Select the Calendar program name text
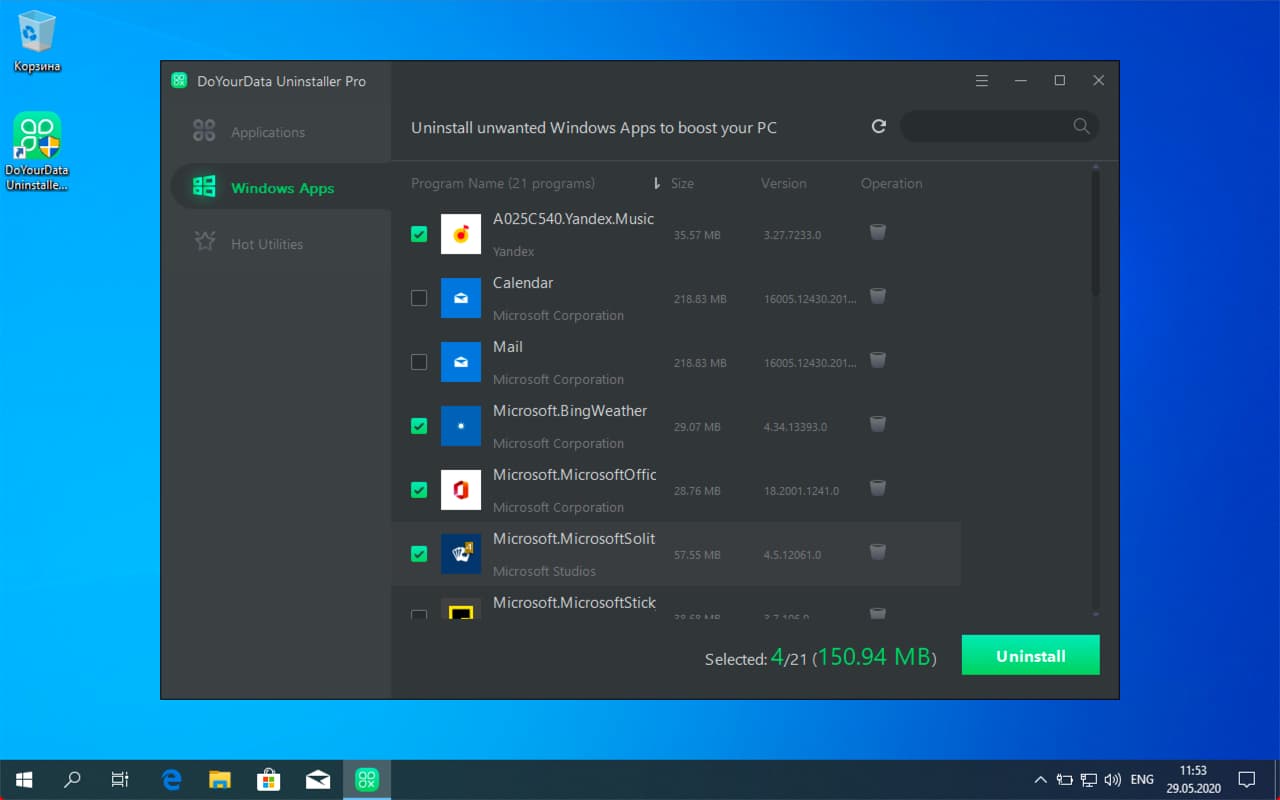This screenshot has height=800, width=1280. pos(523,283)
